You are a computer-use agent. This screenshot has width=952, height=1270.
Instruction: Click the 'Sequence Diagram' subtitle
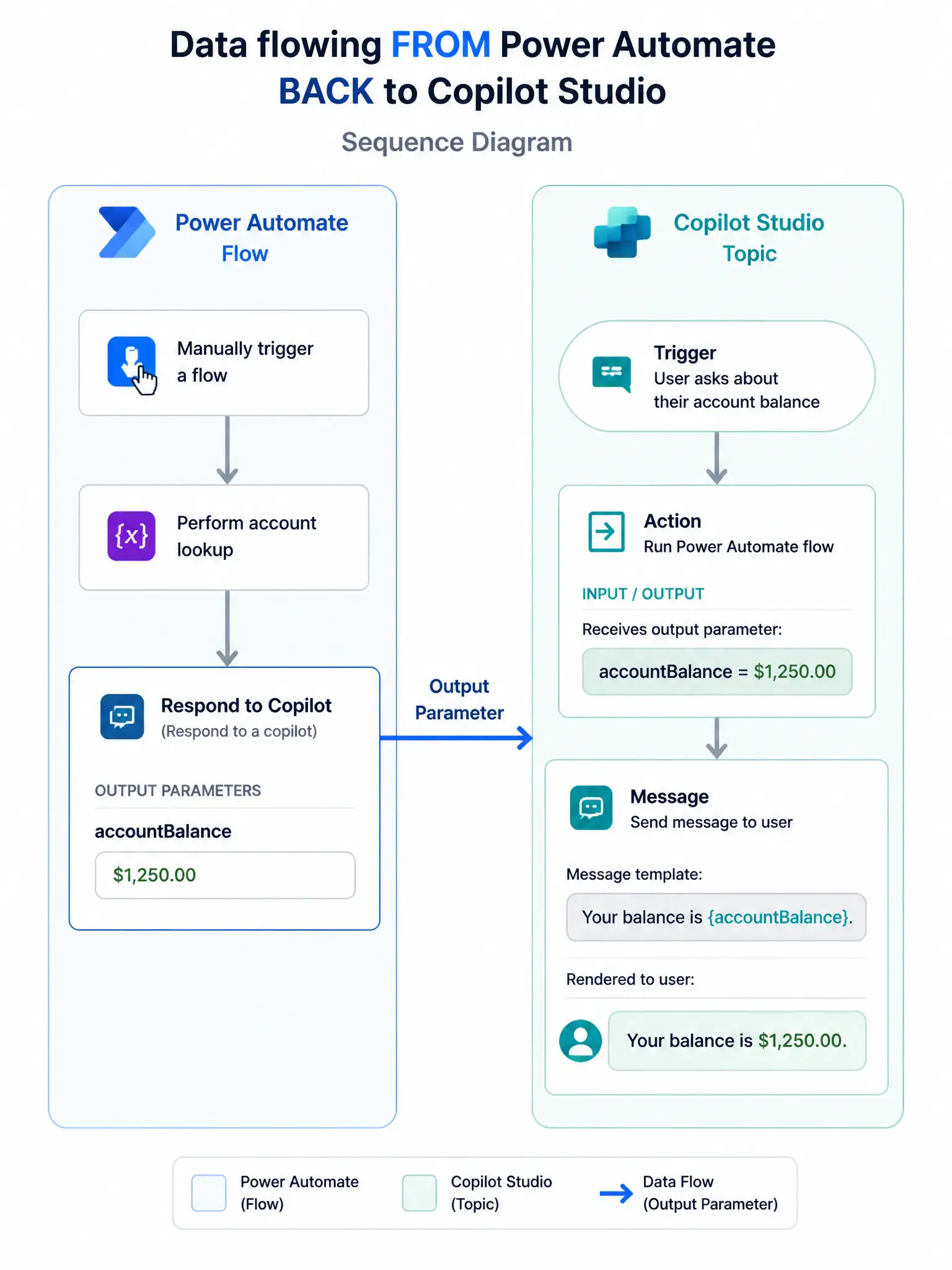pos(457,142)
